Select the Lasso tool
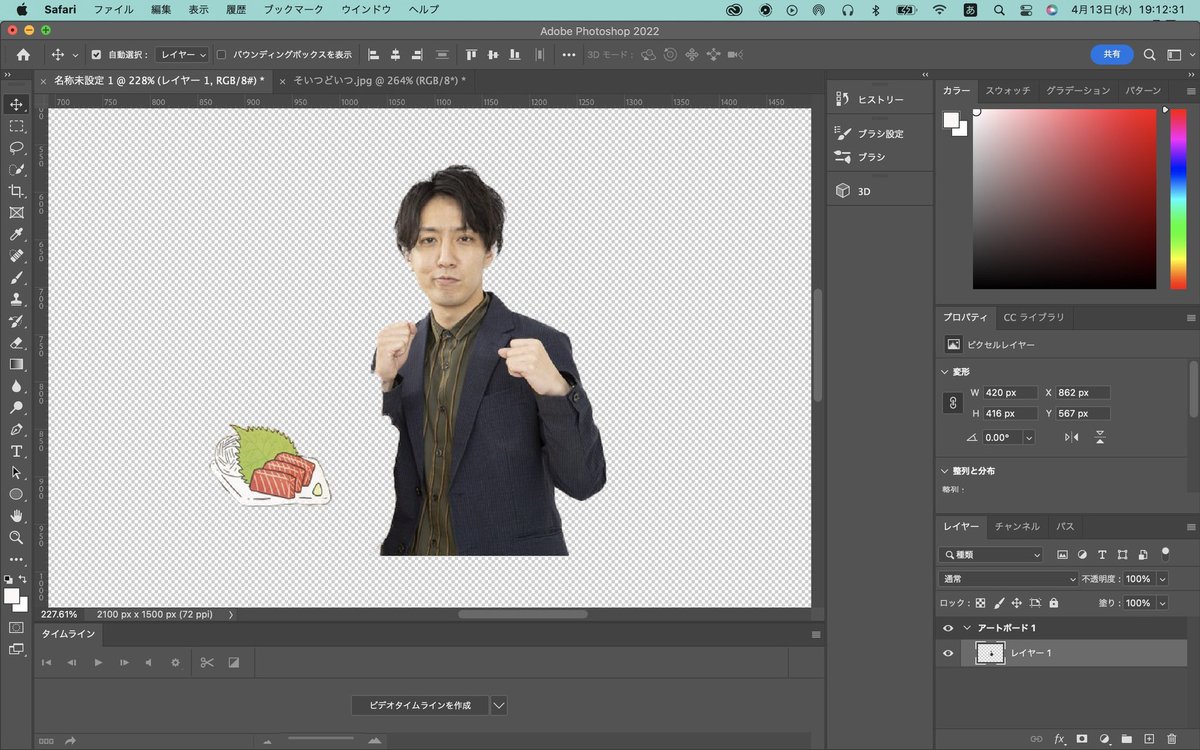Image resolution: width=1200 pixels, height=750 pixels. (x=16, y=147)
